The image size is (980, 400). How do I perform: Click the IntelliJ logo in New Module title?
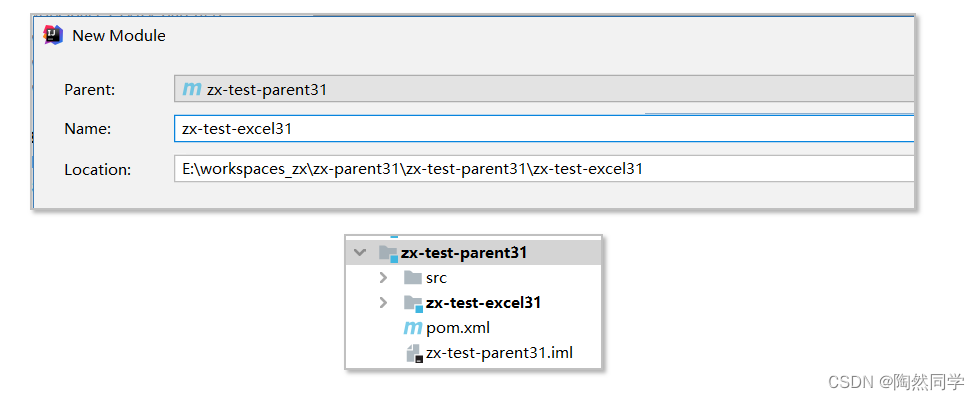point(53,35)
